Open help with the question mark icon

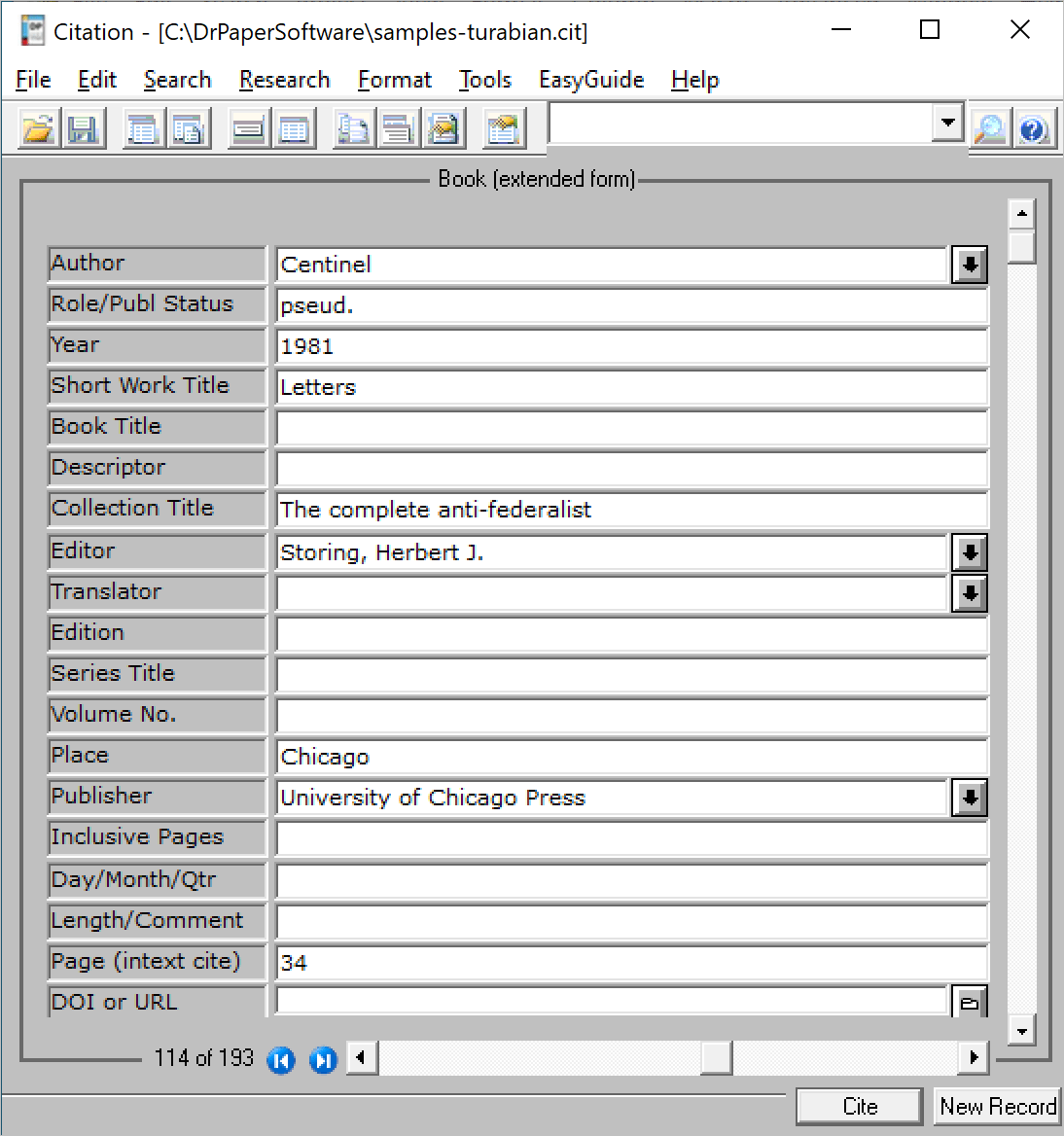click(x=1034, y=128)
